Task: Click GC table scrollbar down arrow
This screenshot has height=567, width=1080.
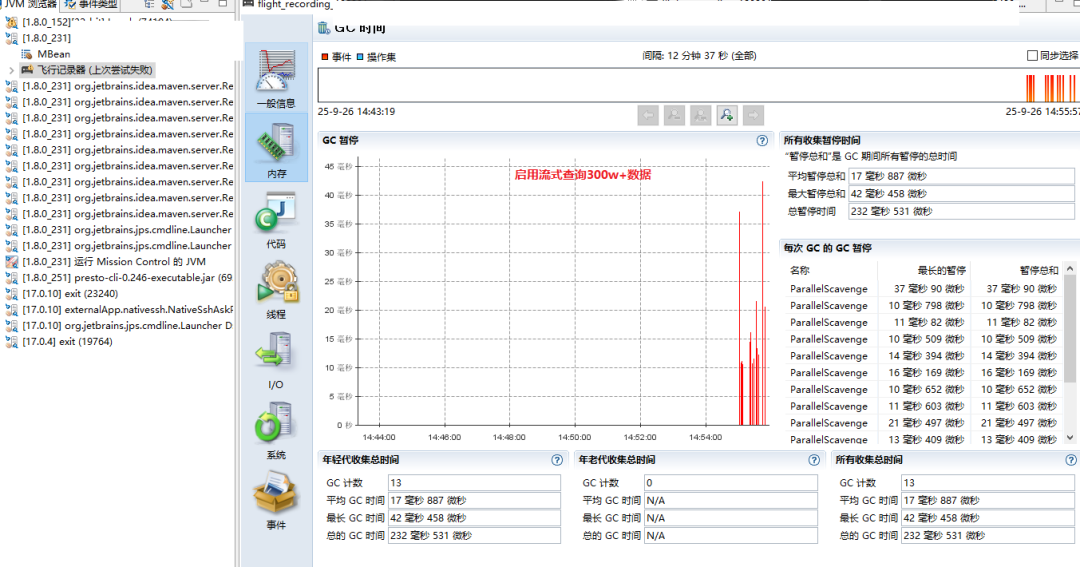Action: point(1070,437)
